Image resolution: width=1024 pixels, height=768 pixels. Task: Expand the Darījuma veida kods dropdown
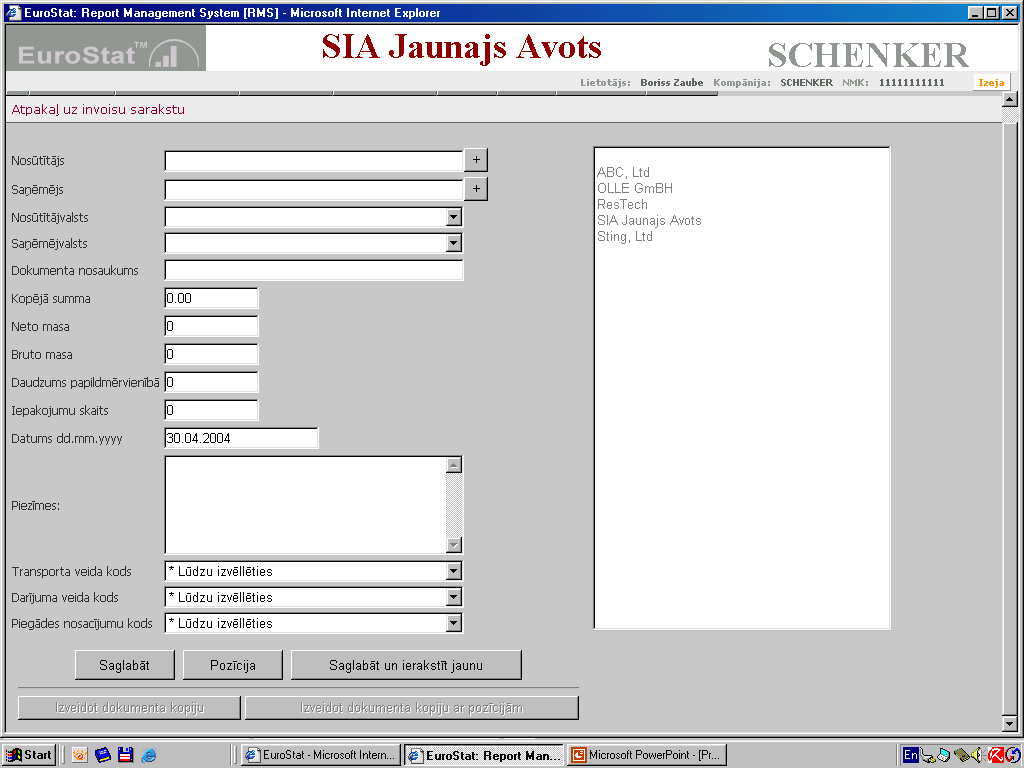click(454, 597)
